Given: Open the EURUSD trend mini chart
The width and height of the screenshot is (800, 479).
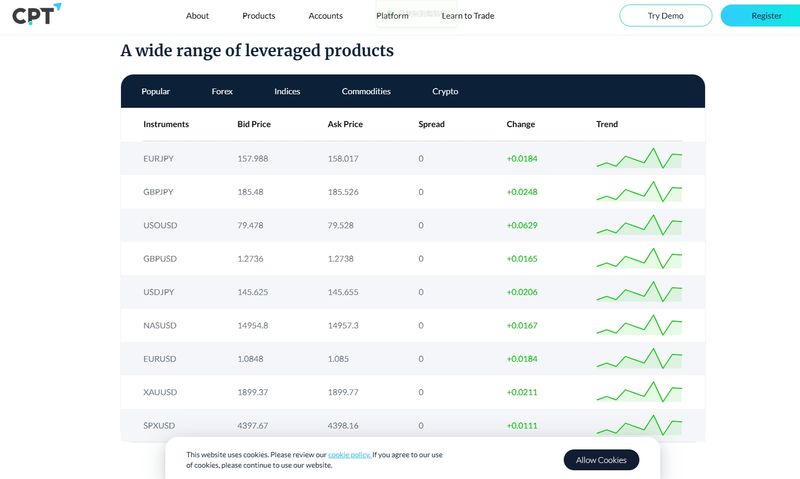Looking at the screenshot, I should [x=639, y=359].
